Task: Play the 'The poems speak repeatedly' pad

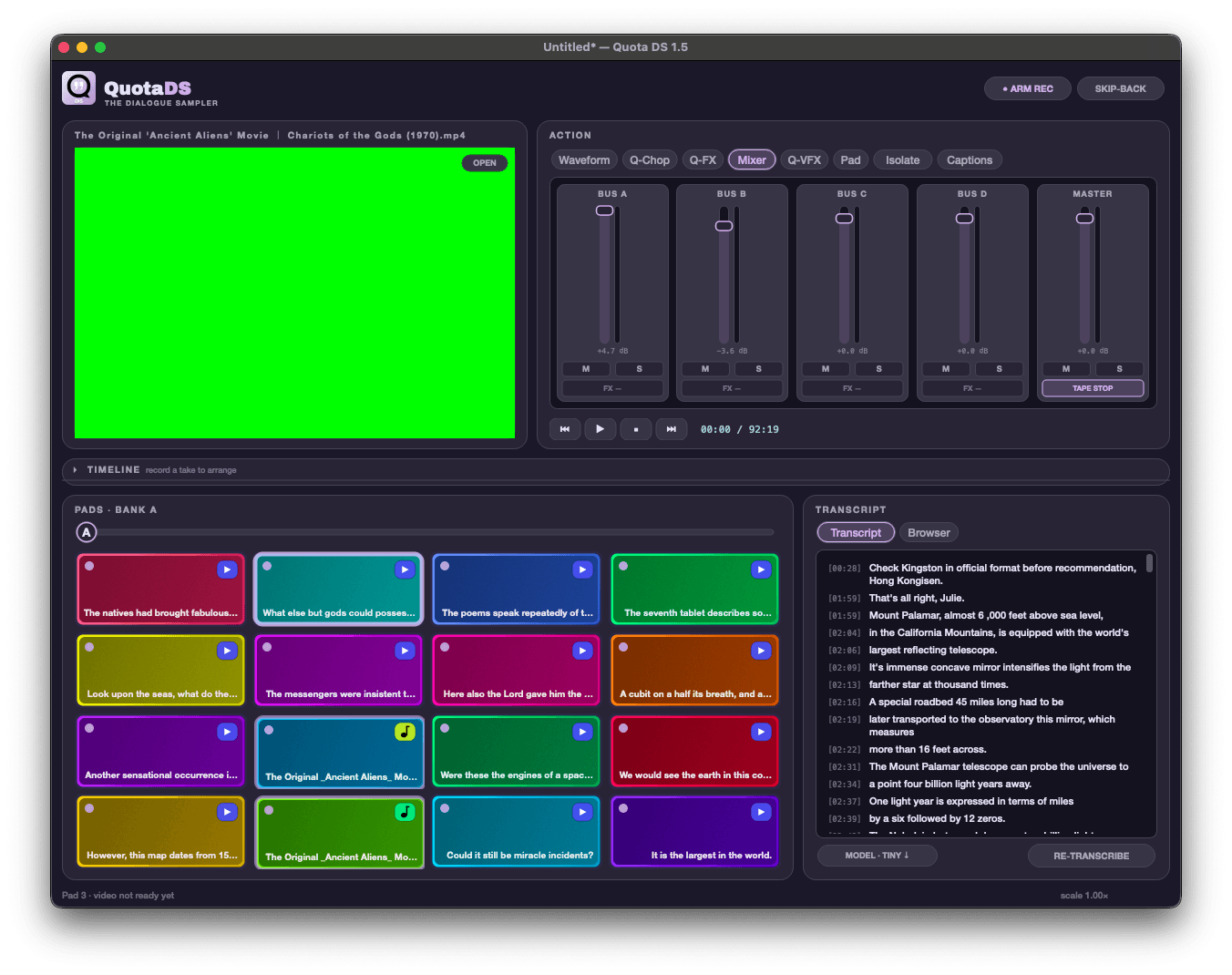Action: point(582,570)
